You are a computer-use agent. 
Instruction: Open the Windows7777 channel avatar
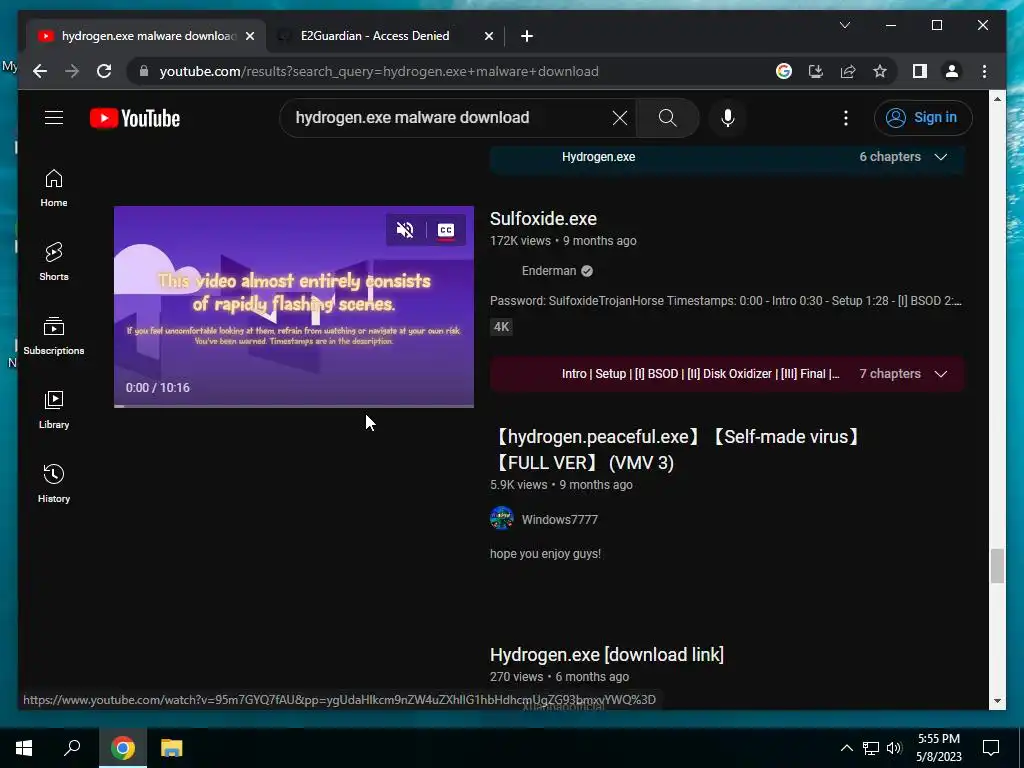[x=502, y=519]
